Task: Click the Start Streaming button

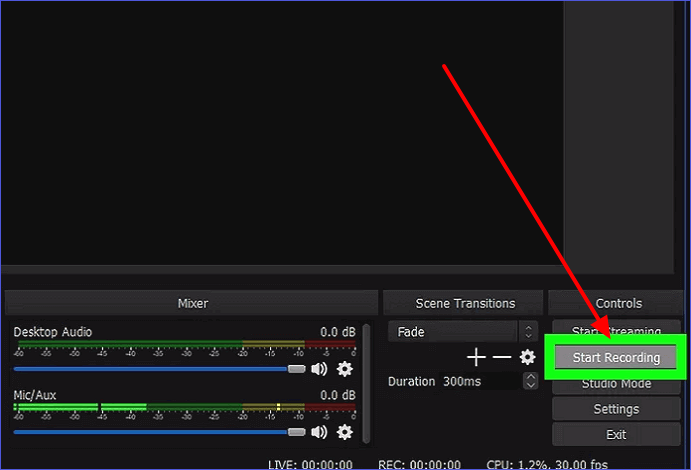Action: [x=616, y=331]
